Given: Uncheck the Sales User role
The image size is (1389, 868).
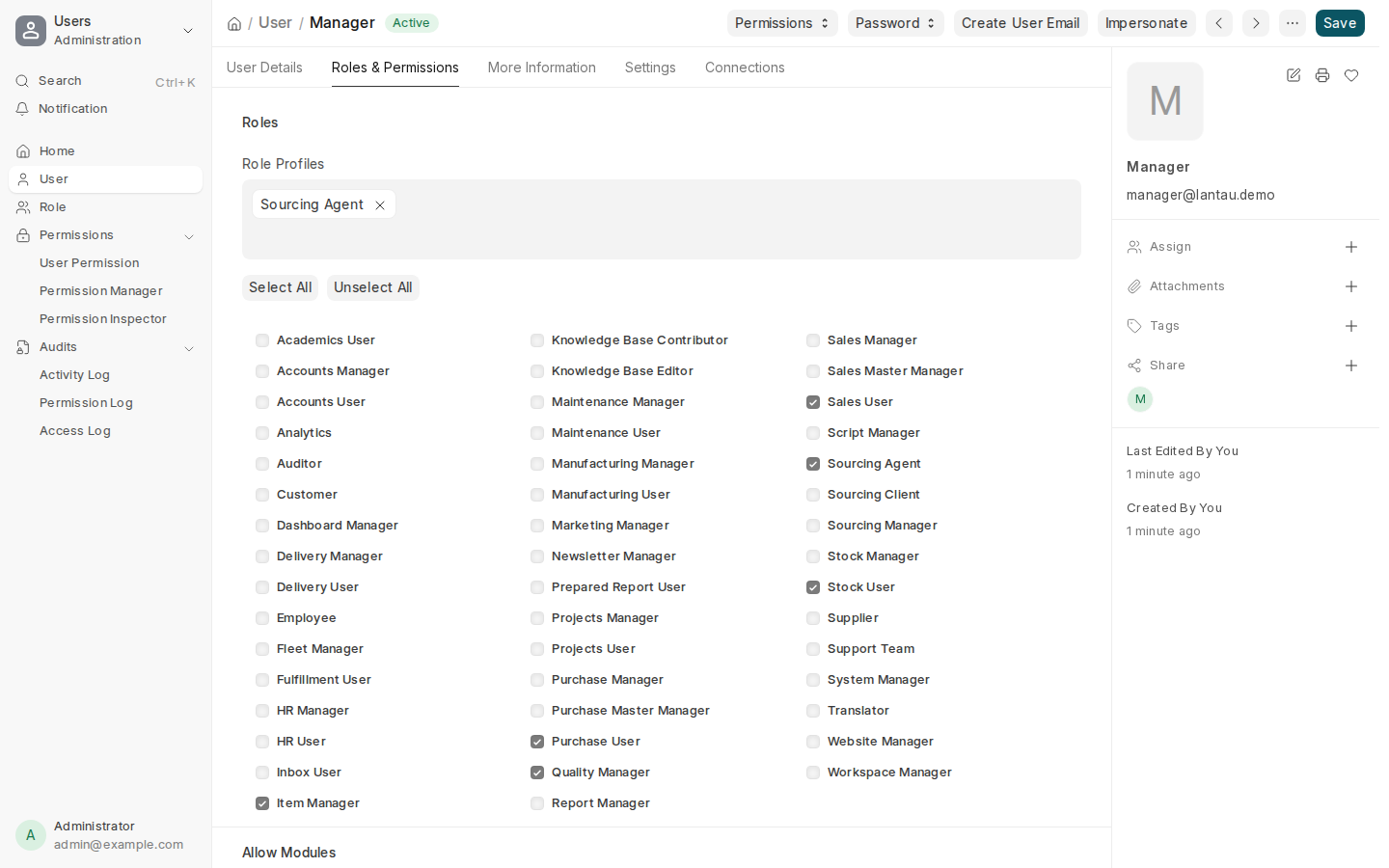Looking at the screenshot, I should pos(813,402).
